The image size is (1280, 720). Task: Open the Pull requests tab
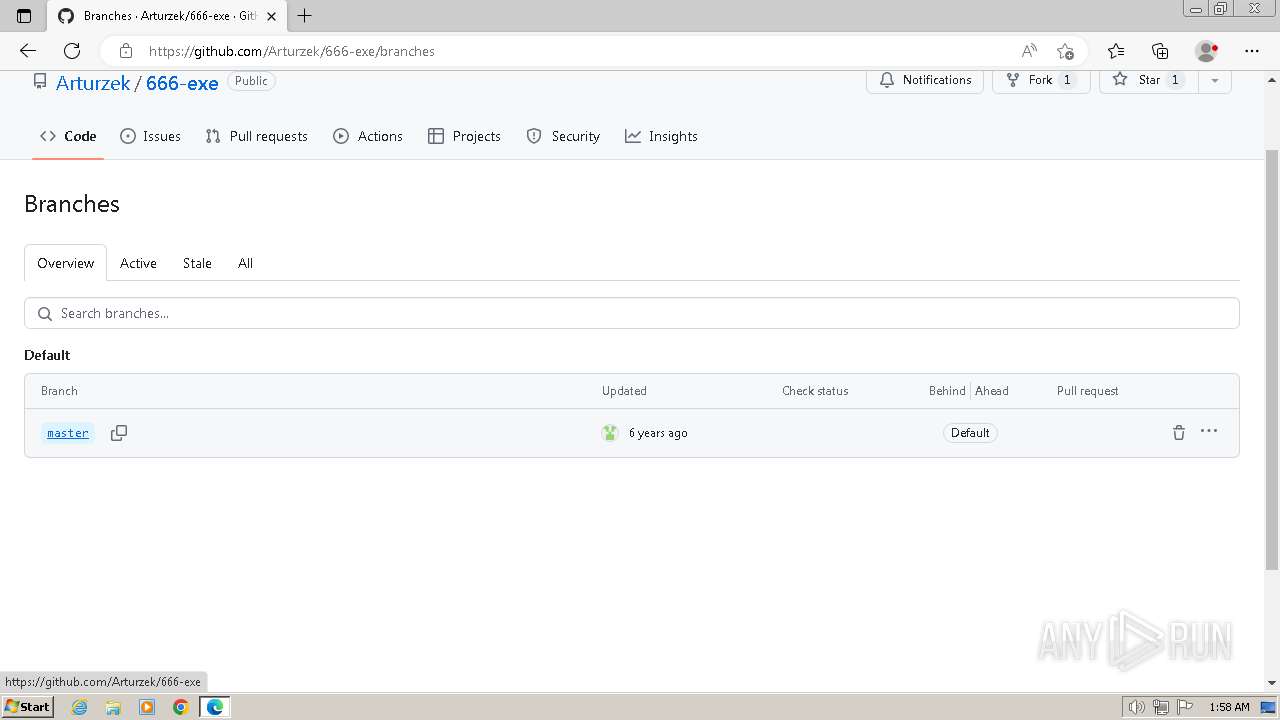tap(256, 136)
